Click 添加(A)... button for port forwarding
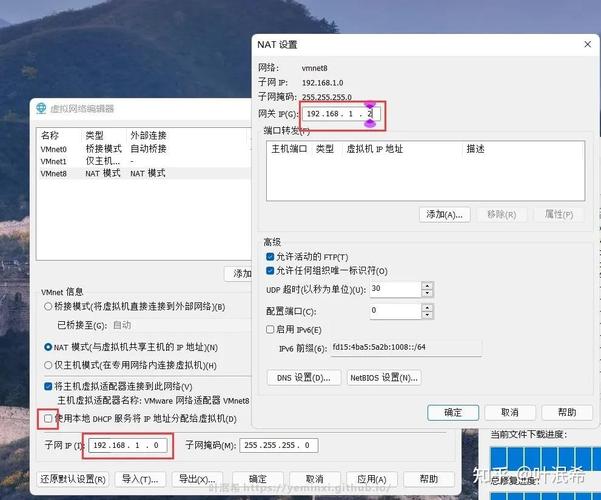Viewport: 601px width, 500px height. (445, 215)
